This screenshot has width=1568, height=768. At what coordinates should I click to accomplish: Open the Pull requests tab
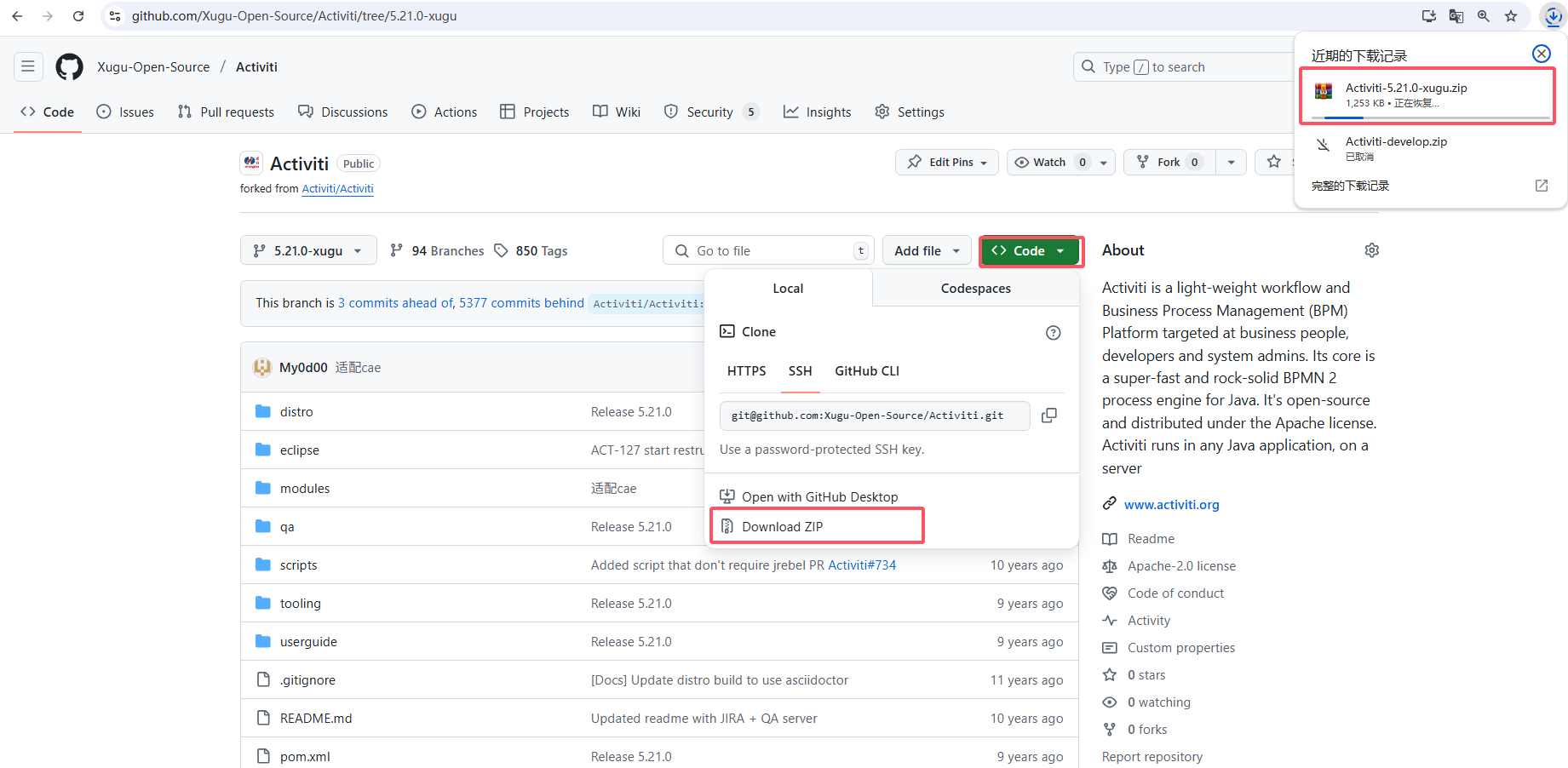227,112
